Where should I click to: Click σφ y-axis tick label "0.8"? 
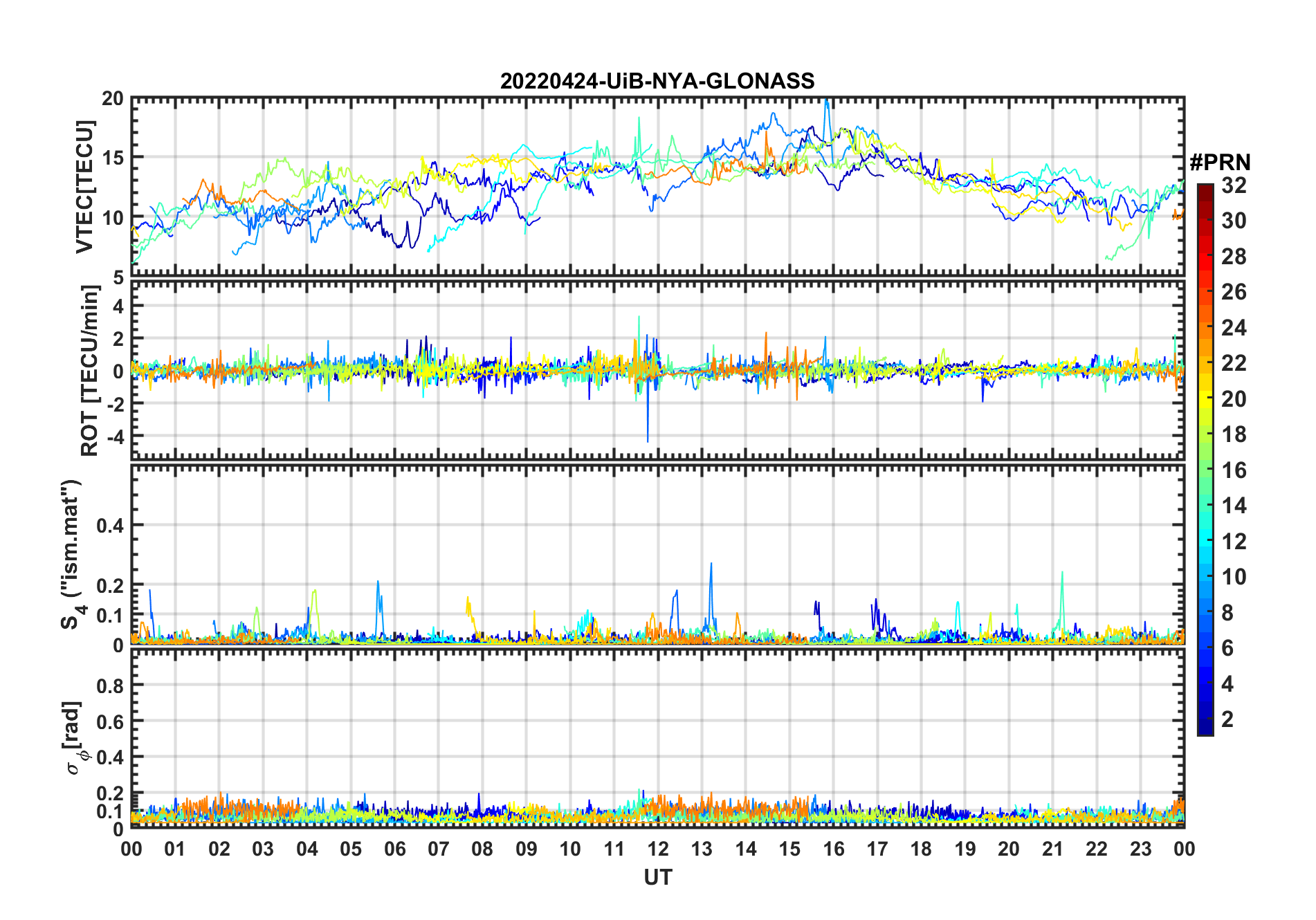click(110, 686)
